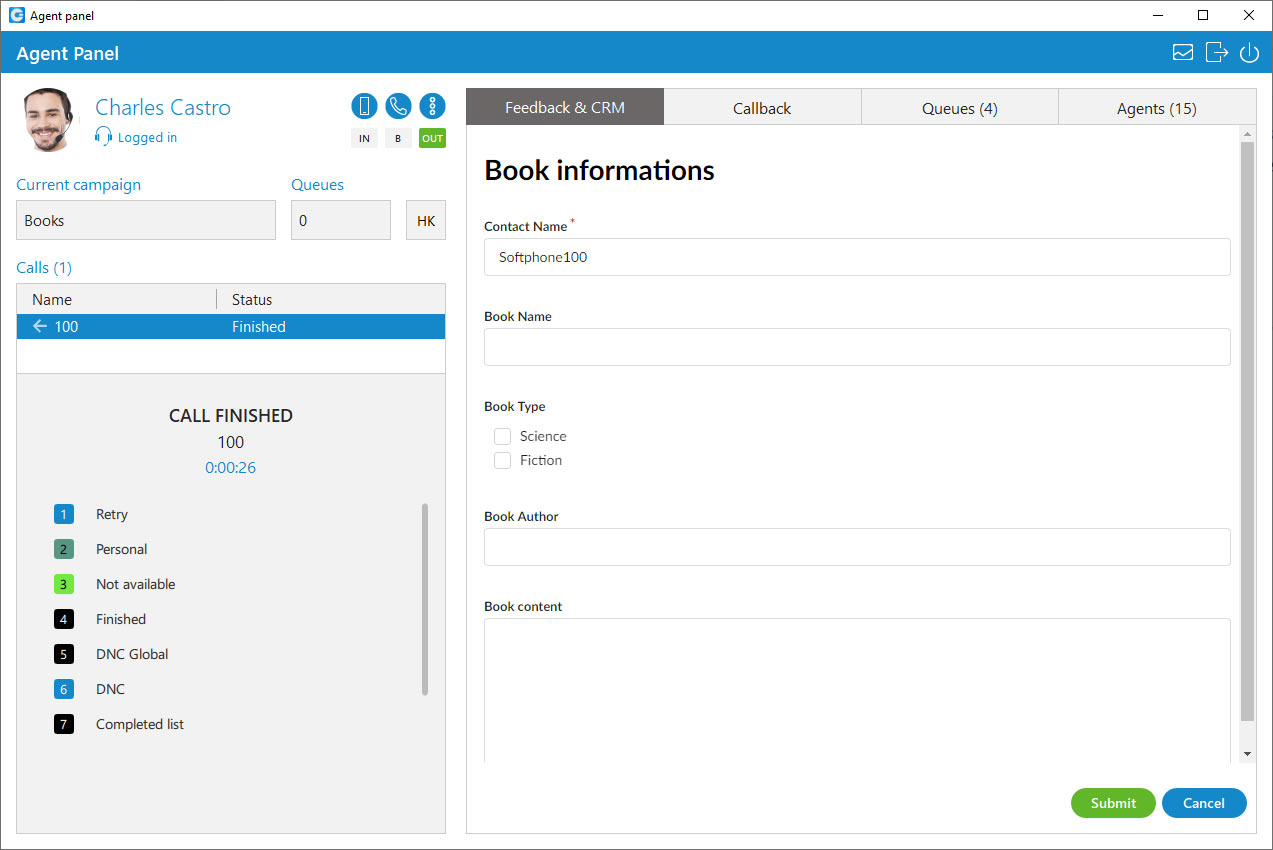1273x850 pixels.
Task: Switch to the Callback tab
Action: [x=761, y=107]
